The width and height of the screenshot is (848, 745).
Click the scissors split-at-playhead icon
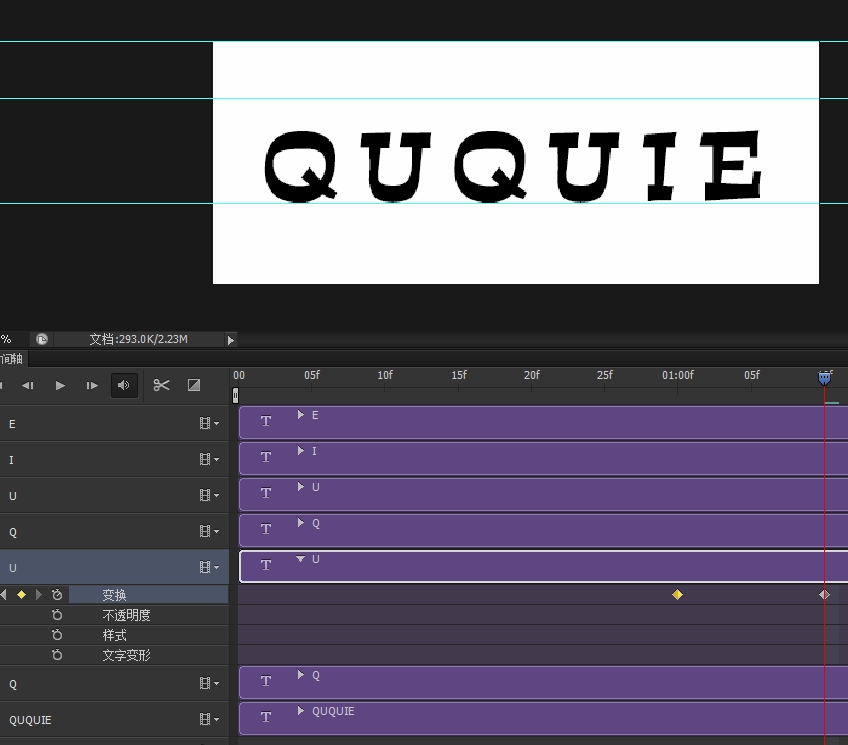(161, 385)
